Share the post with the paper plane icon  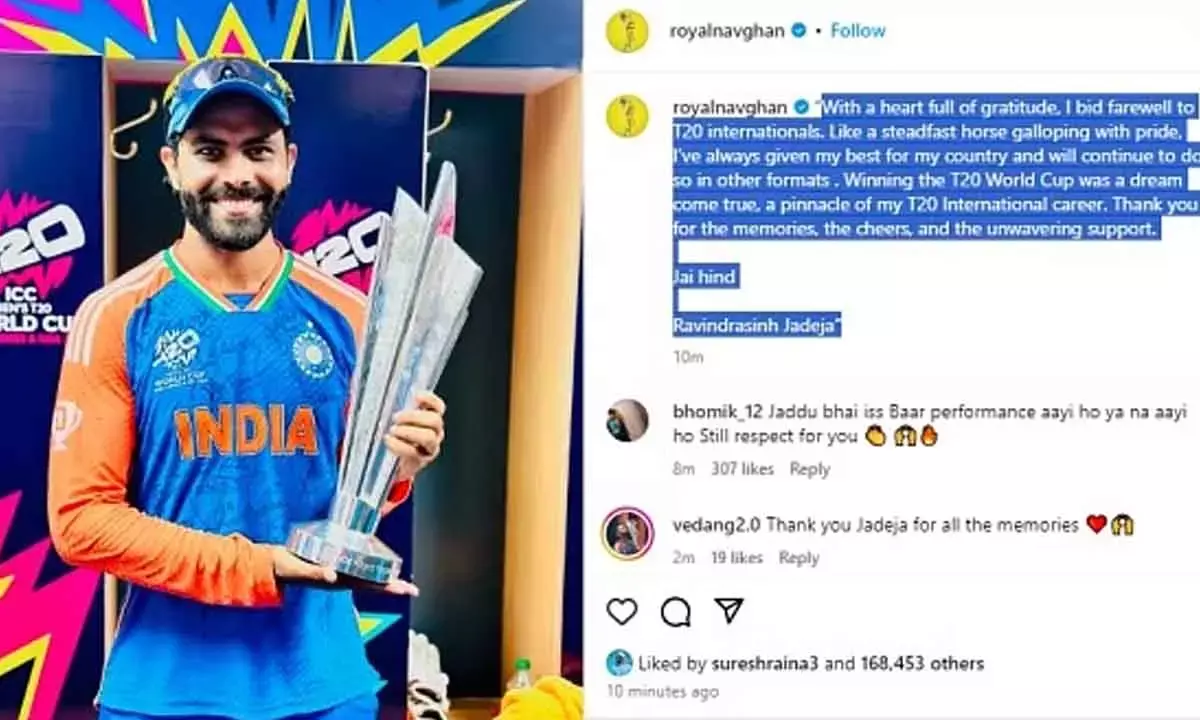point(730,611)
